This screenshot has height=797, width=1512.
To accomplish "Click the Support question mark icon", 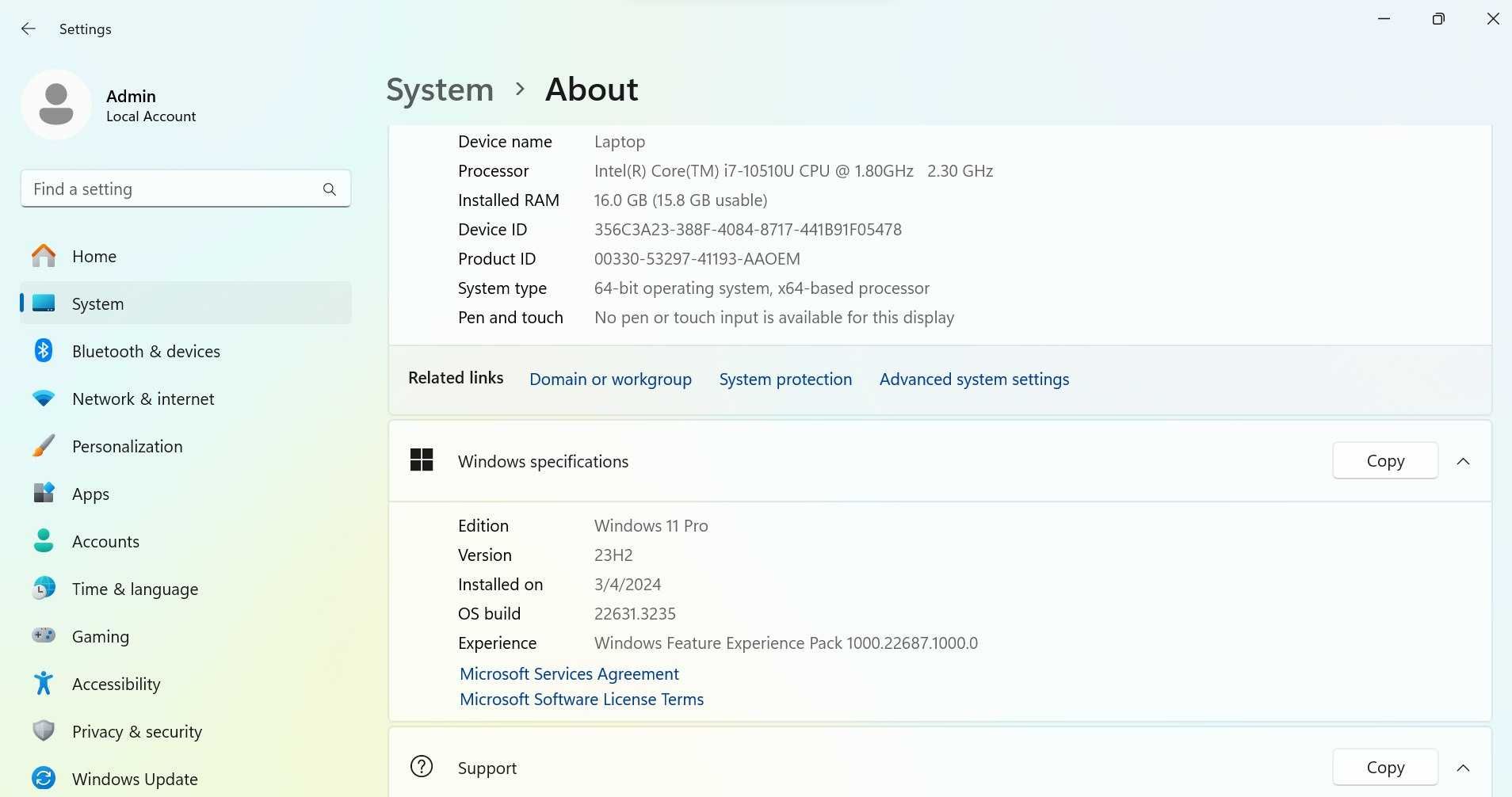I will point(422,767).
